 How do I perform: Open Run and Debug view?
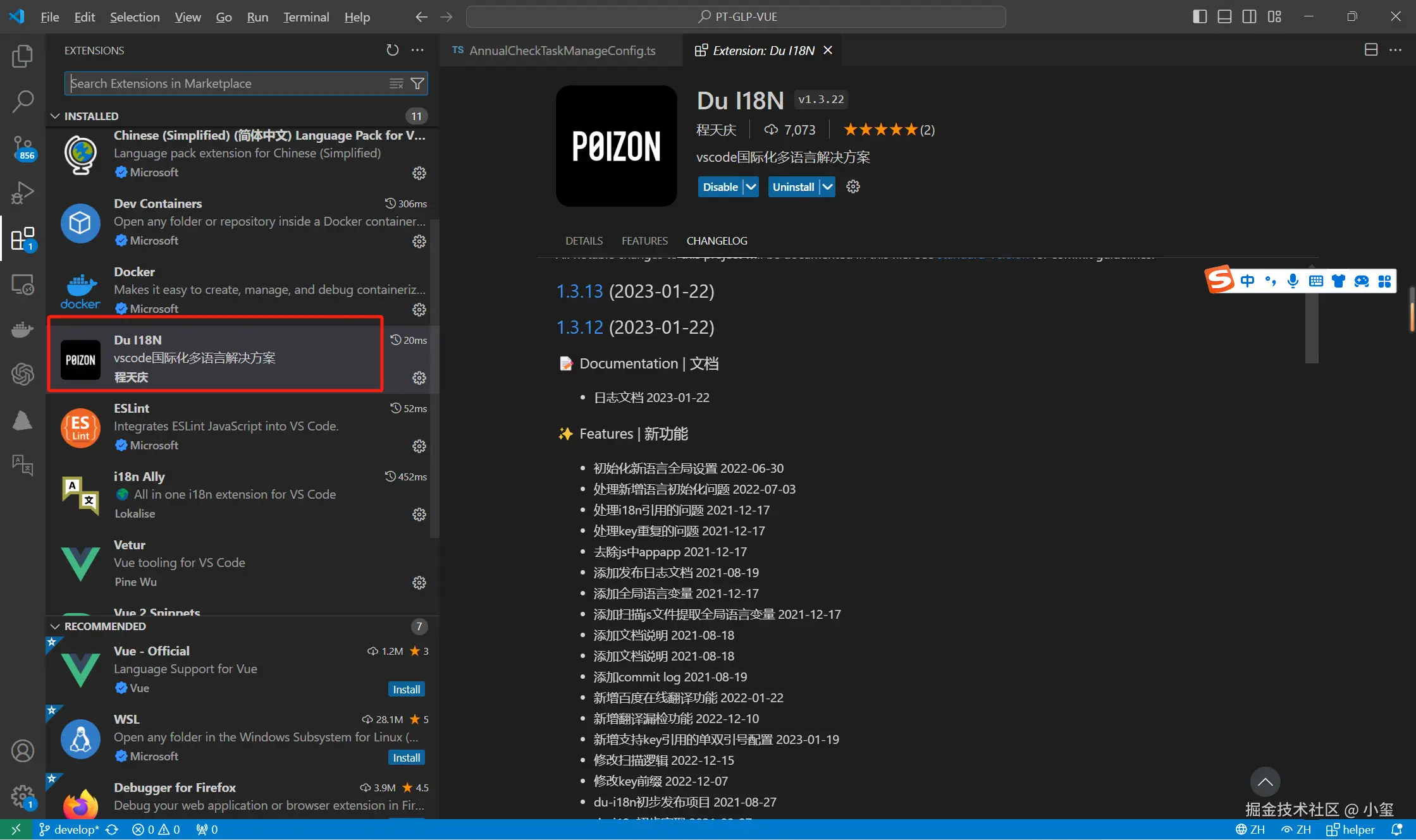click(x=22, y=193)
